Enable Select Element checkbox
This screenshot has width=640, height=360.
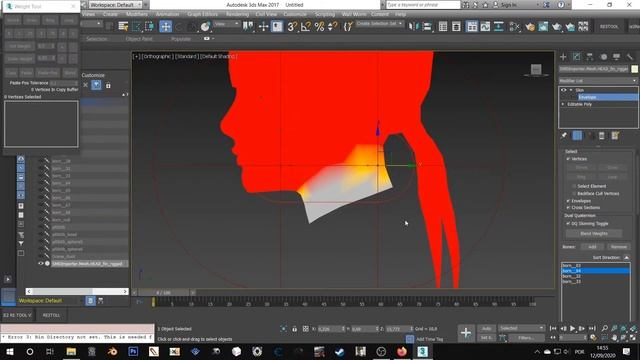click(574, 186)
